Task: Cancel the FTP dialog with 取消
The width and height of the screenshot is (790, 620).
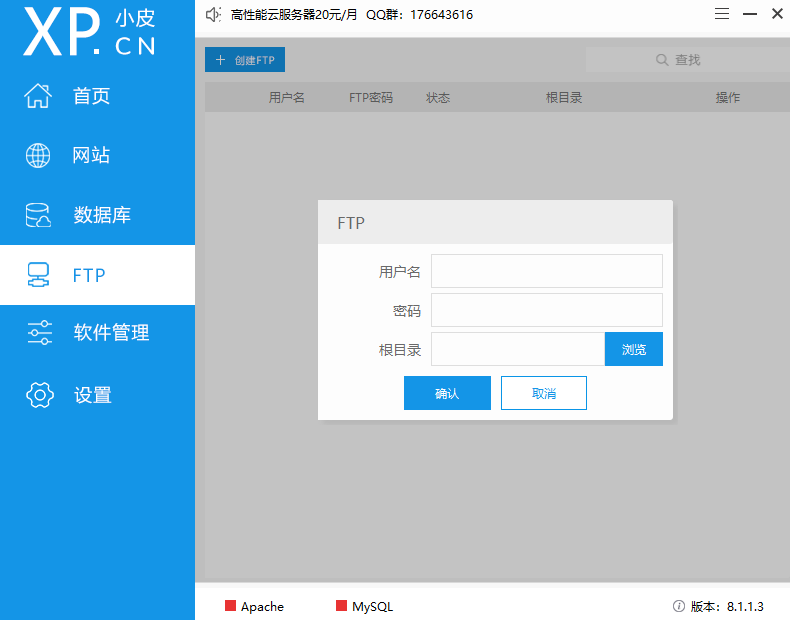Action: 543,393
